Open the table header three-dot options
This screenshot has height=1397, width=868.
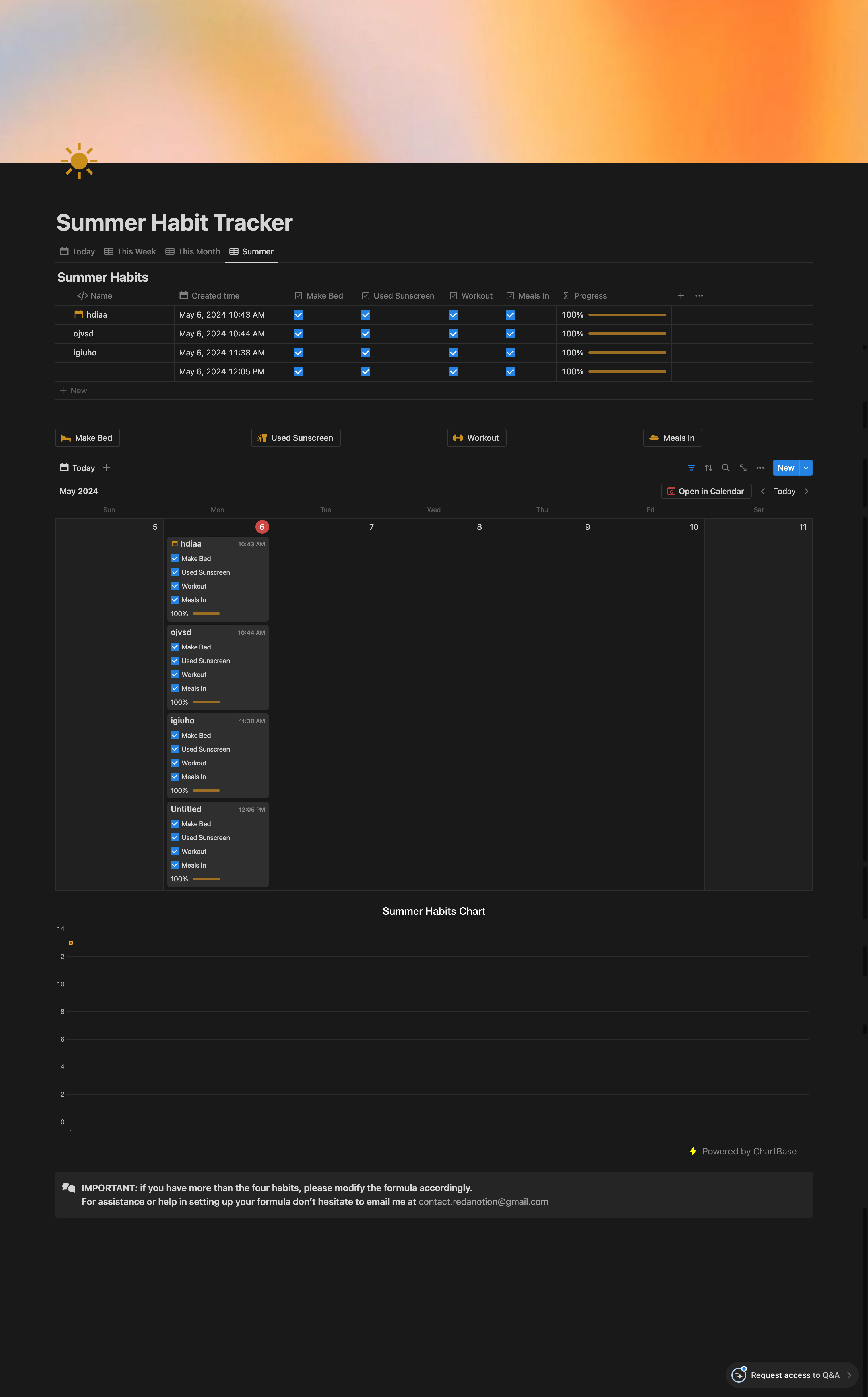click(699, 296)
